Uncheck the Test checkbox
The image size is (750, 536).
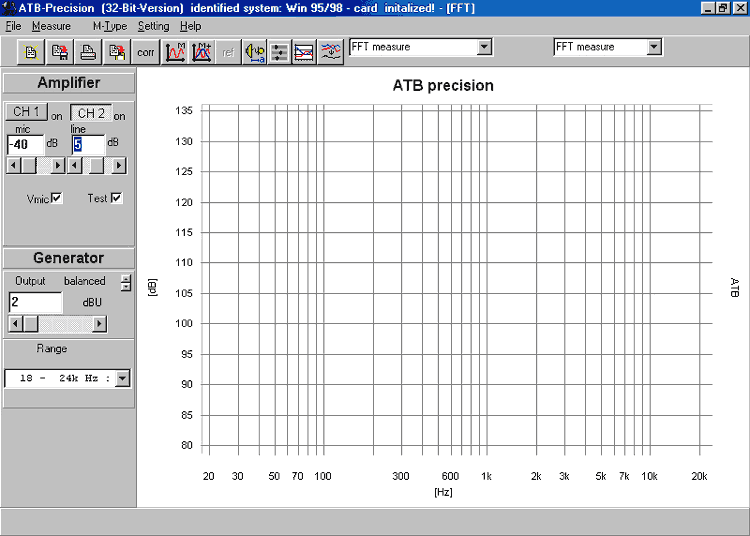tap(116, 197)
